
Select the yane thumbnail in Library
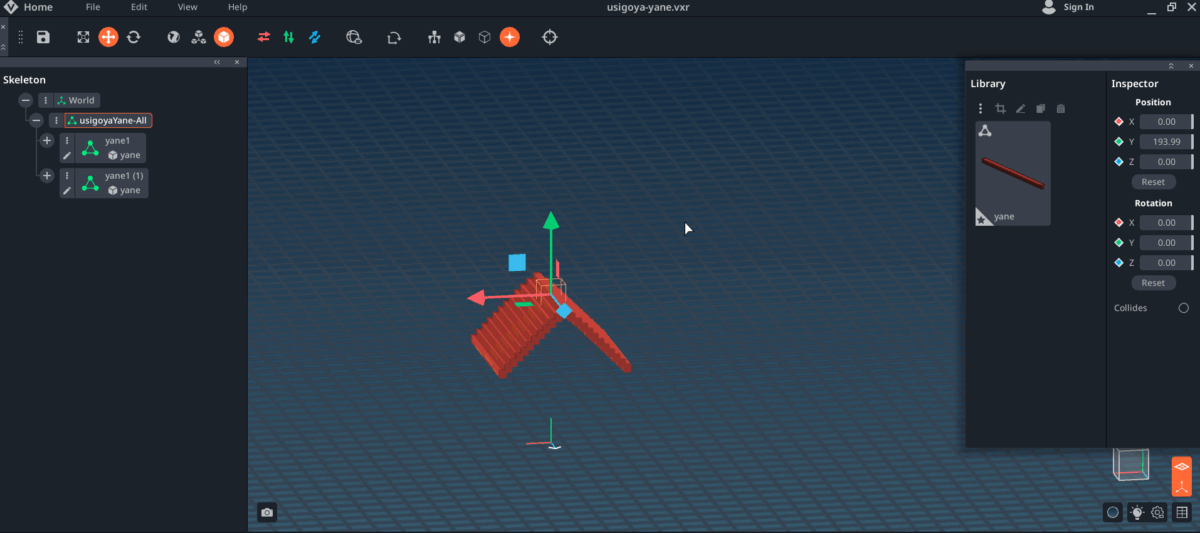(x=1013, y=173)
